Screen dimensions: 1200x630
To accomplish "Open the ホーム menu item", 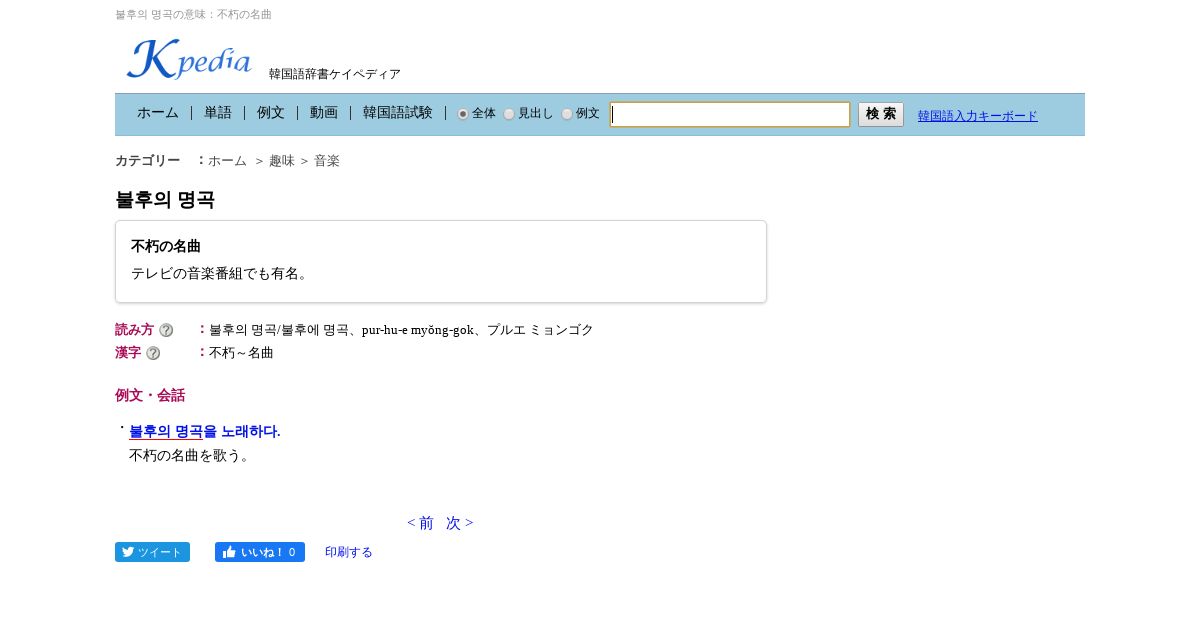I will [x=158, y=113].
